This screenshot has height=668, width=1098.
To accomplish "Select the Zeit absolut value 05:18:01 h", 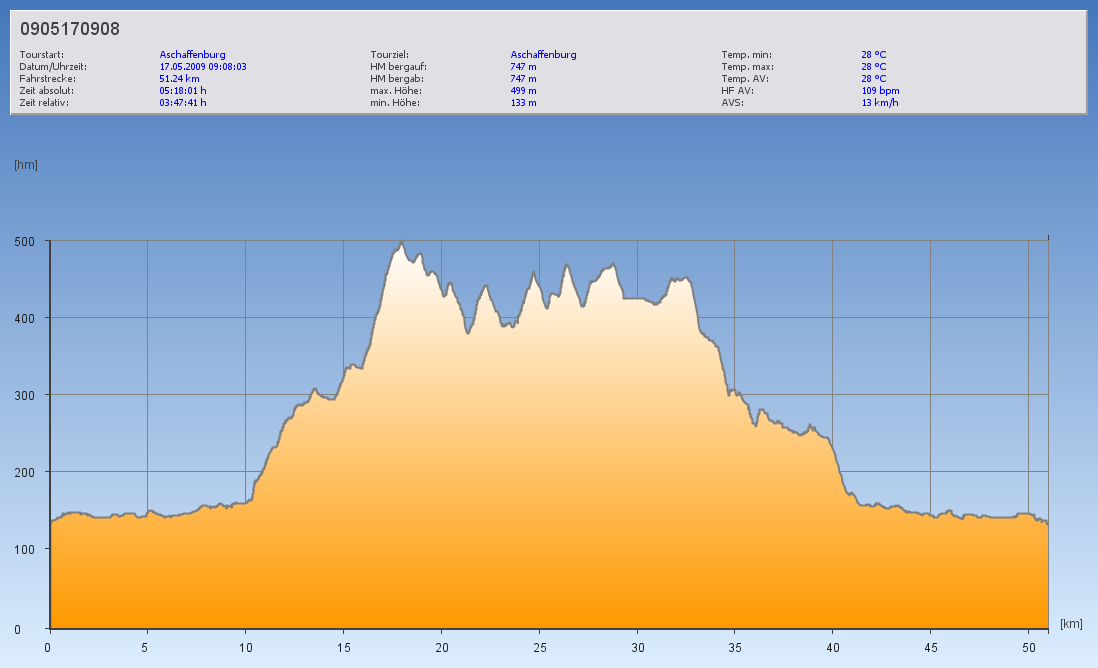I will 183,91.
